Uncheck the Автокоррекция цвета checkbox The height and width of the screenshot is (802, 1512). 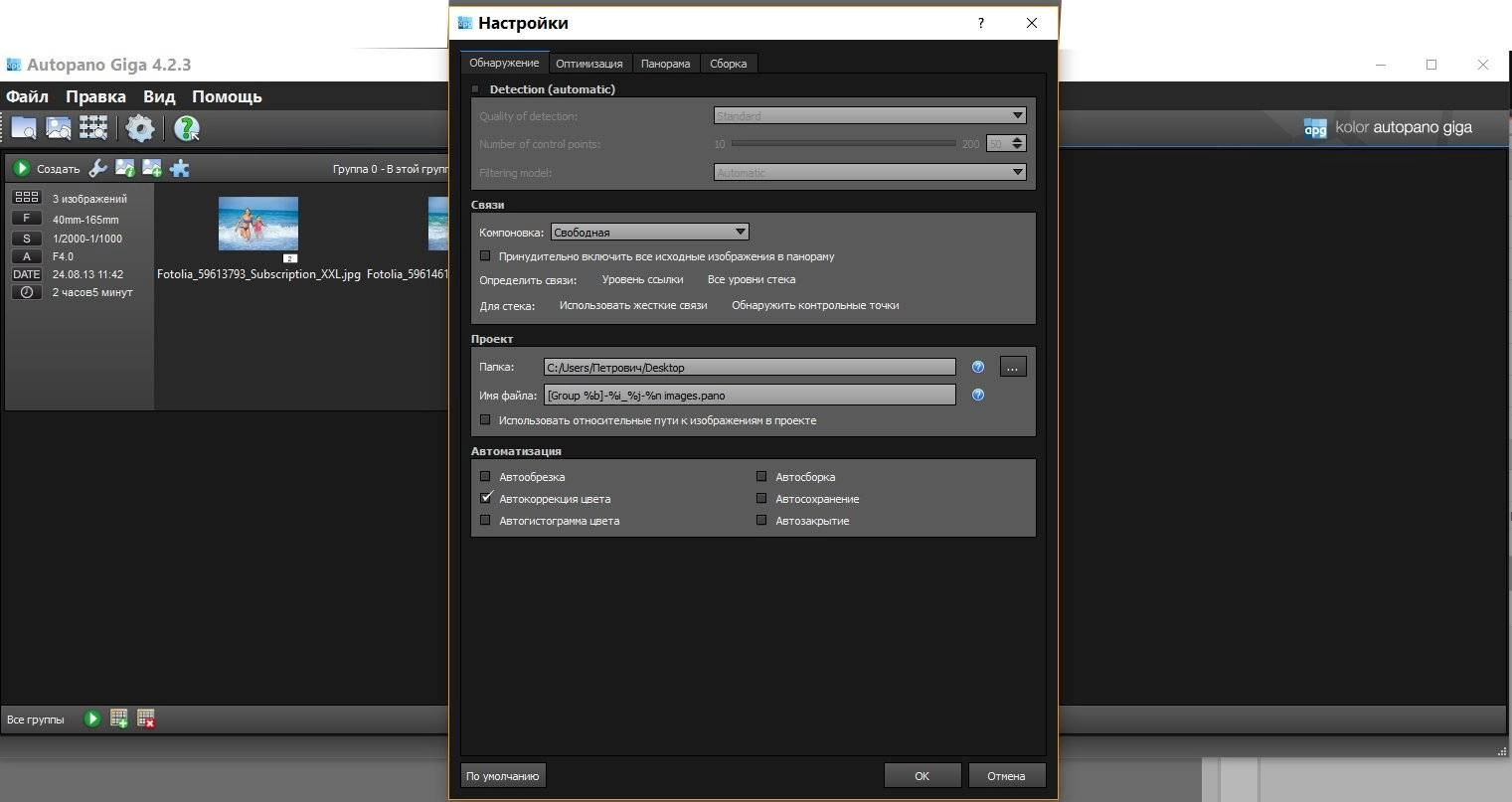click(x=485, y=498)
